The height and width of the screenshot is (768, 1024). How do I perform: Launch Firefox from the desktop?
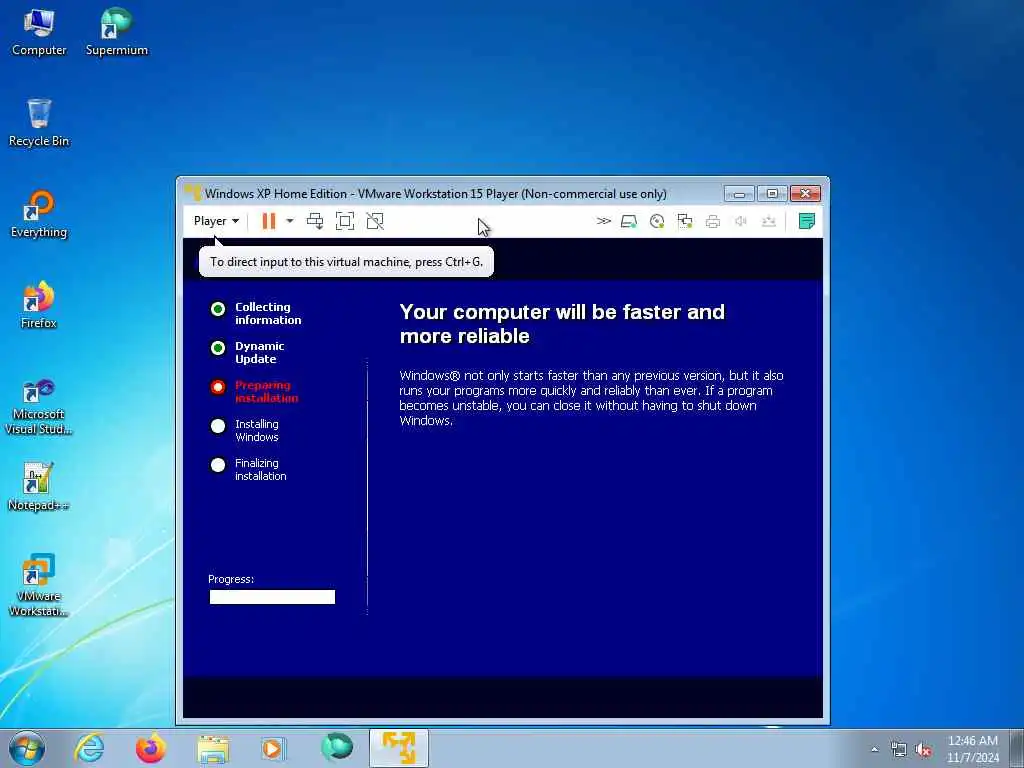(39, 305)
